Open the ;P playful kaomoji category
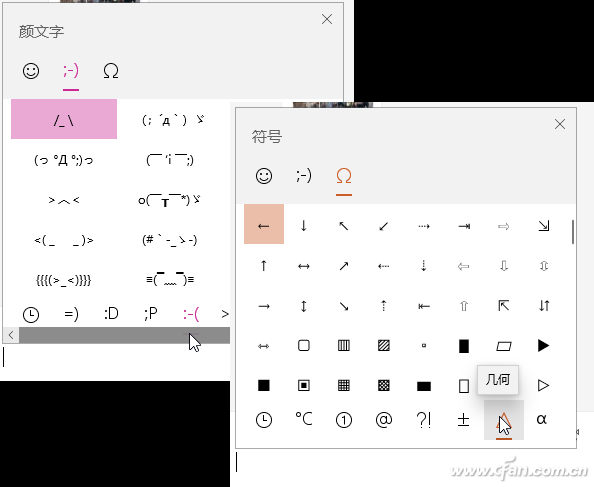The height and width of the screenshot is (487, 594). [x=151, y=314]
